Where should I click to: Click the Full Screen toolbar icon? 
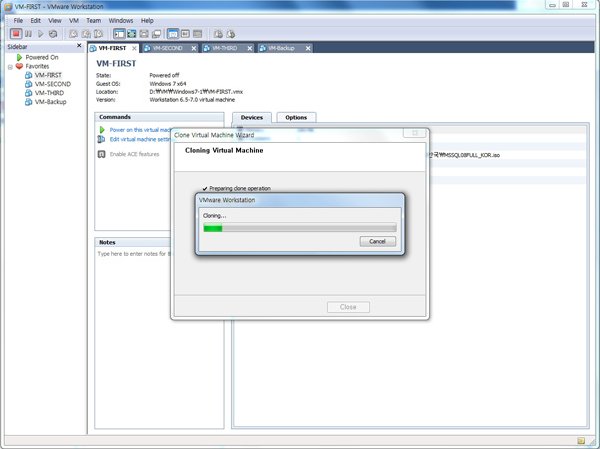point(132,34)
